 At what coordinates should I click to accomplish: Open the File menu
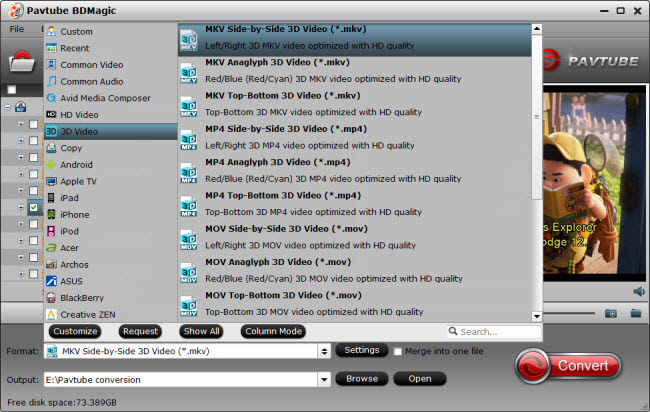(x=17, y=29)
